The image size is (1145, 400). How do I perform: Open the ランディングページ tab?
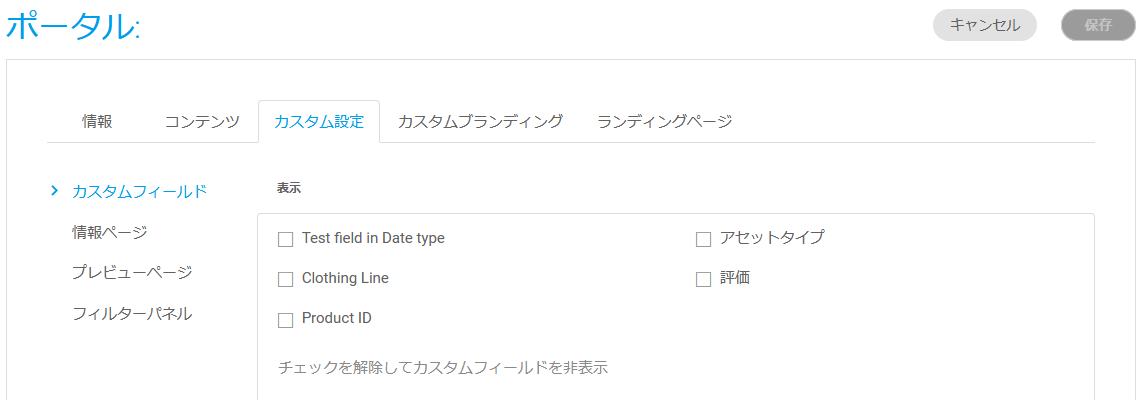(x=665, y=122)
